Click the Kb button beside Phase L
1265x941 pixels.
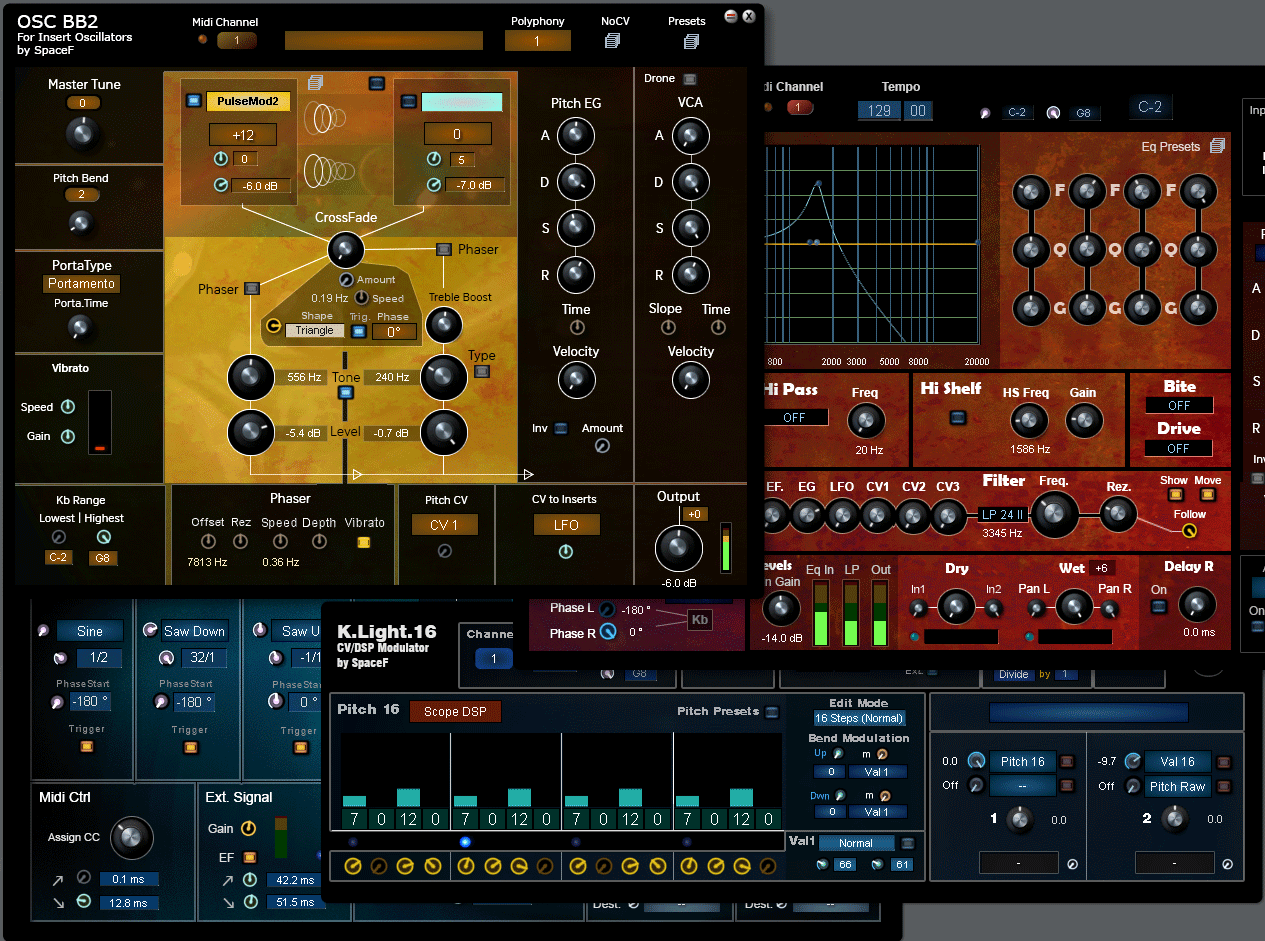click(701, 621)
